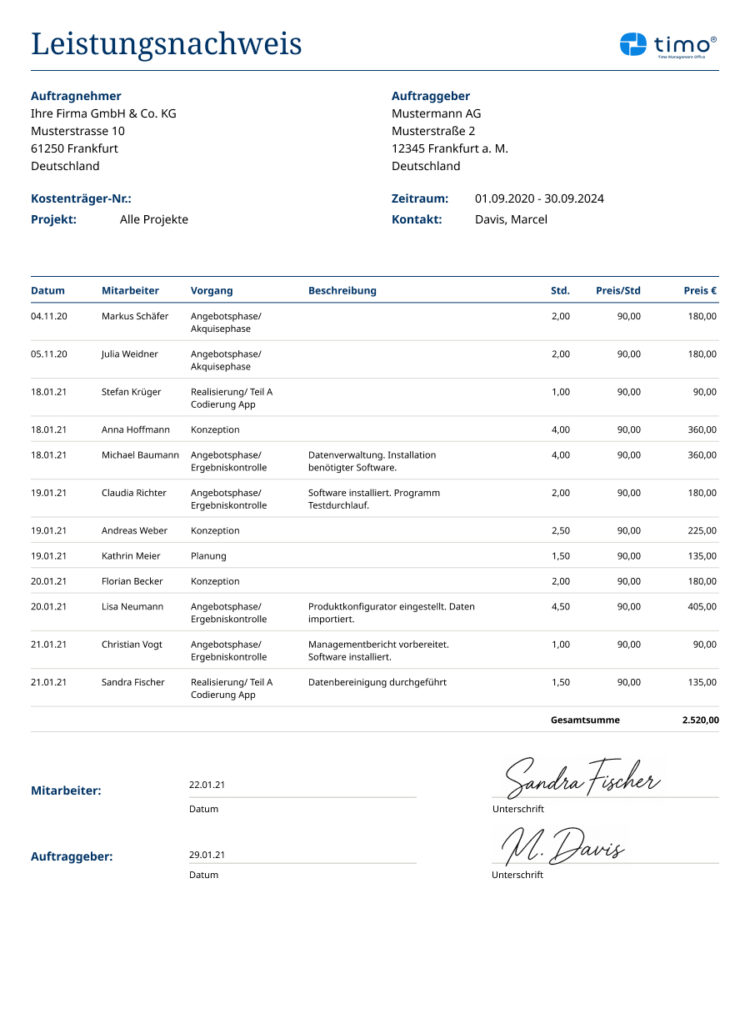Click the M. Davis handwritten signature
The width and height of the screenshot is (750, 1024).
pos(562,846)
